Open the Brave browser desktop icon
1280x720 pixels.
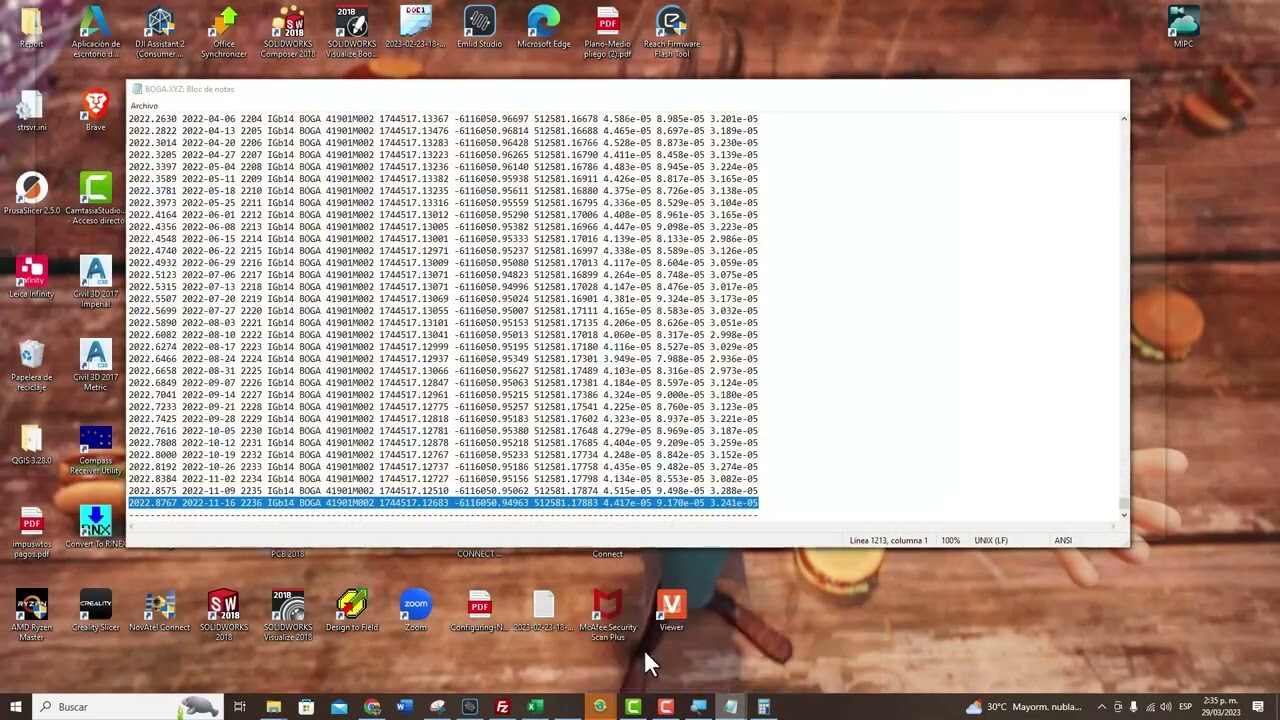click(x=95, y=111)
